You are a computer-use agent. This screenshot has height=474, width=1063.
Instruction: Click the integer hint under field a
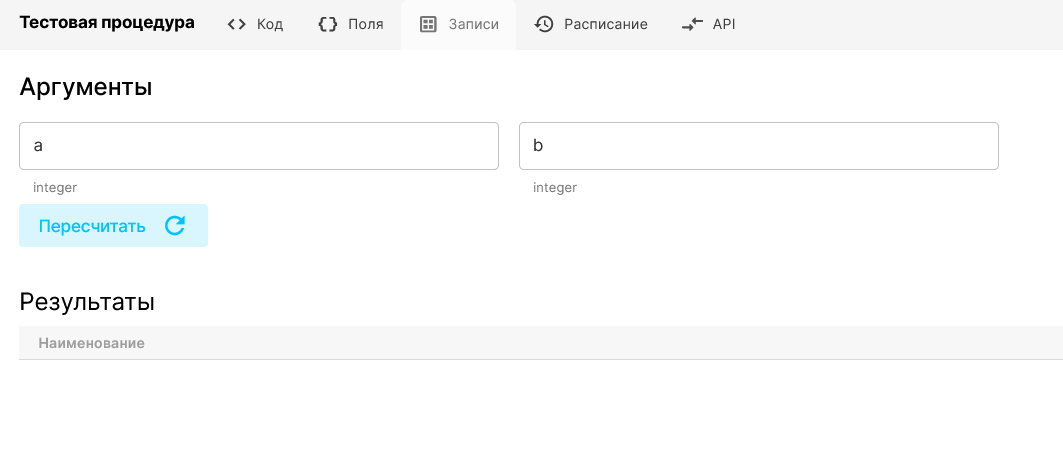(x=55, y=187)
